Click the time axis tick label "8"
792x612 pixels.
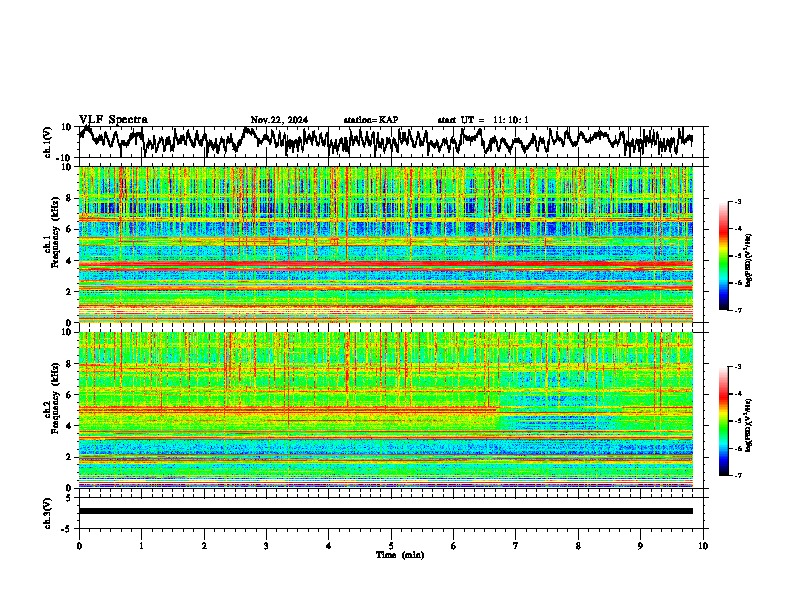pyautogui.click(x=578, y=546)
